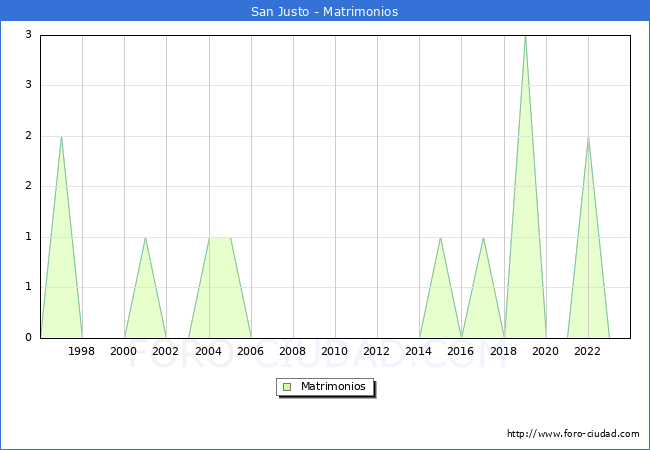Click the 0 label on y-axis

pos(29,338)
